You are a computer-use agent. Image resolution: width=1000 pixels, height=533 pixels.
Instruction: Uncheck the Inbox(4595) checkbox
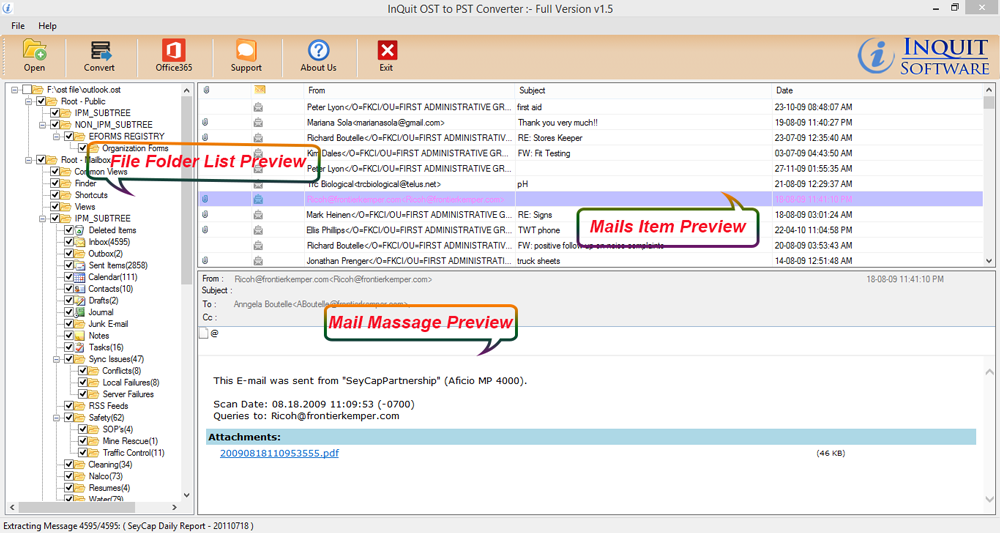[x=69, y=242]
